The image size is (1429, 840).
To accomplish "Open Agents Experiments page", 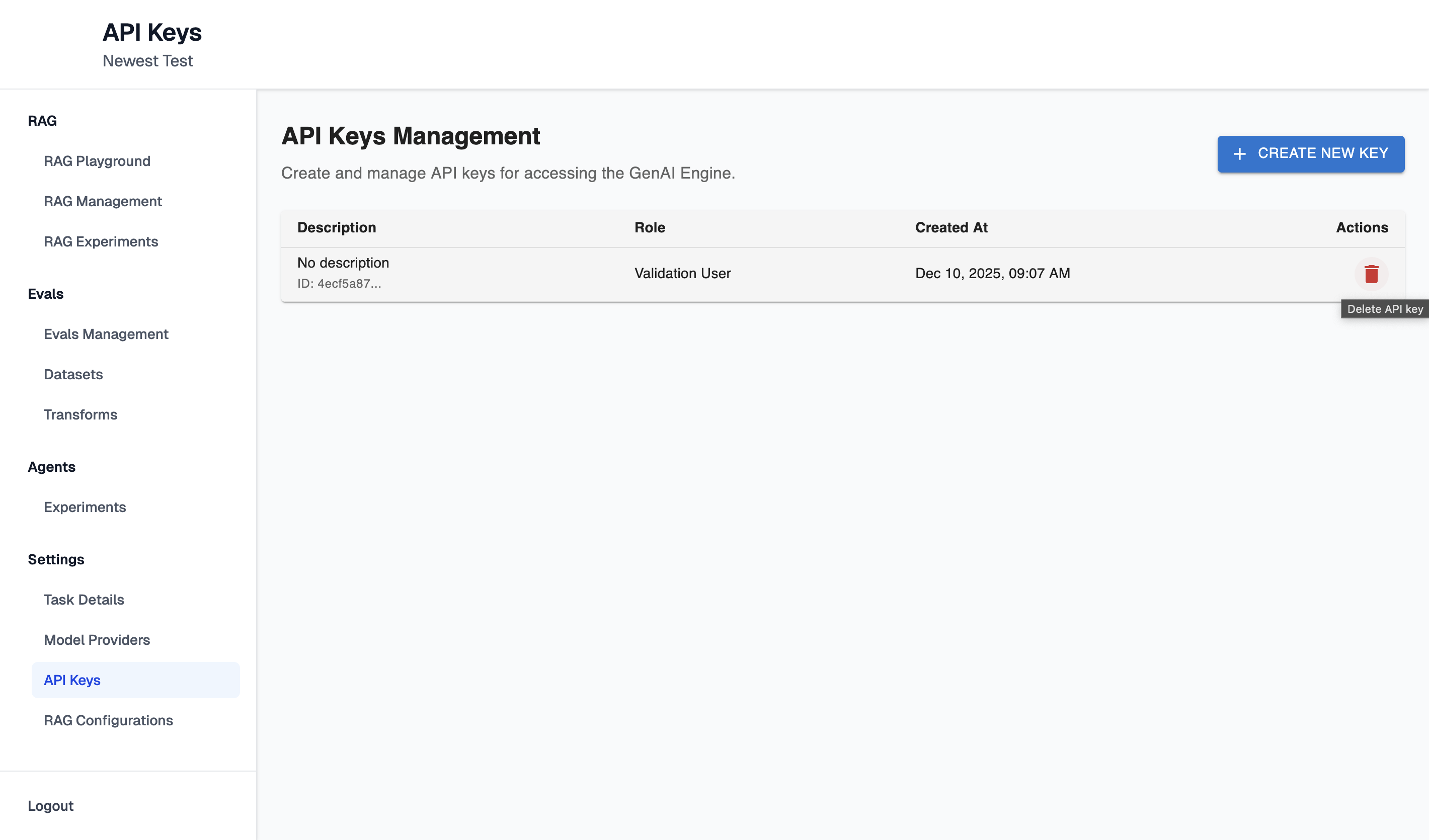I will pyautogui.click(x=85, y=507).
